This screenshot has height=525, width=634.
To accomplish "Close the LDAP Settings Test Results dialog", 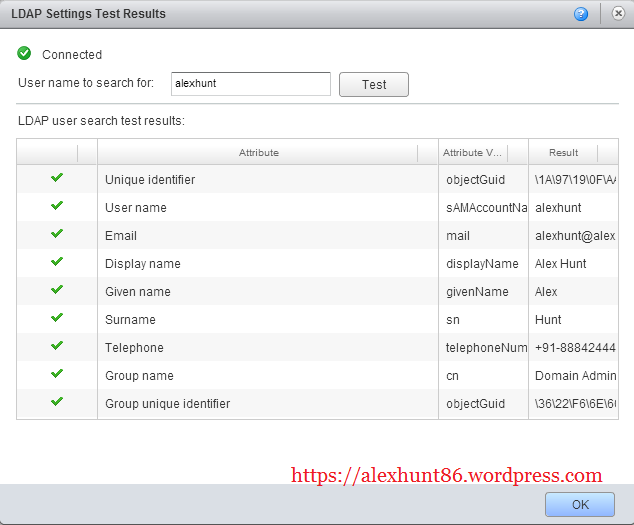I will [x=614, y=14].
